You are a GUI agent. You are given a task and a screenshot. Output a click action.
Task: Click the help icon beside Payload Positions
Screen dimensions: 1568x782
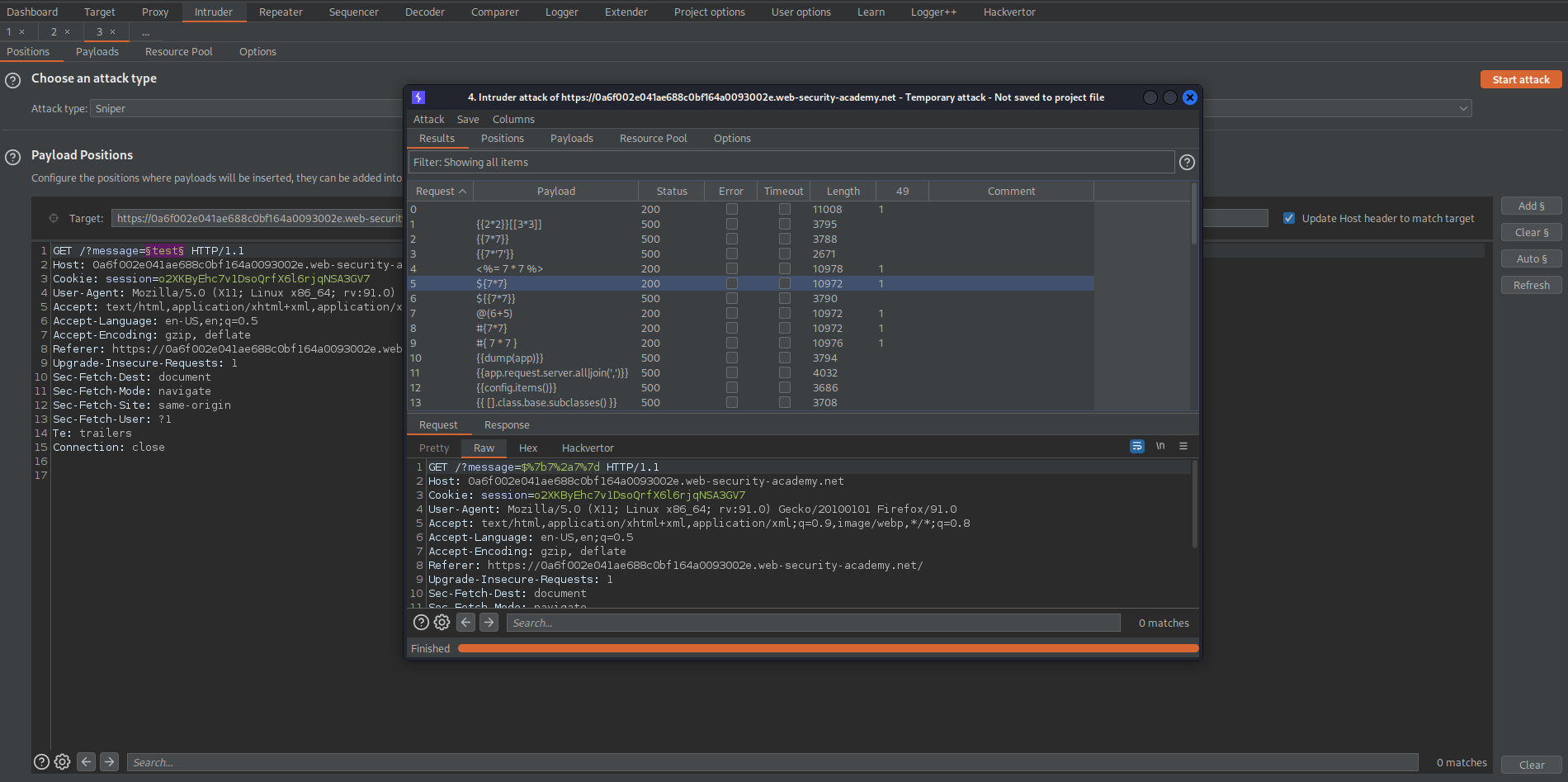pos(13,157)
